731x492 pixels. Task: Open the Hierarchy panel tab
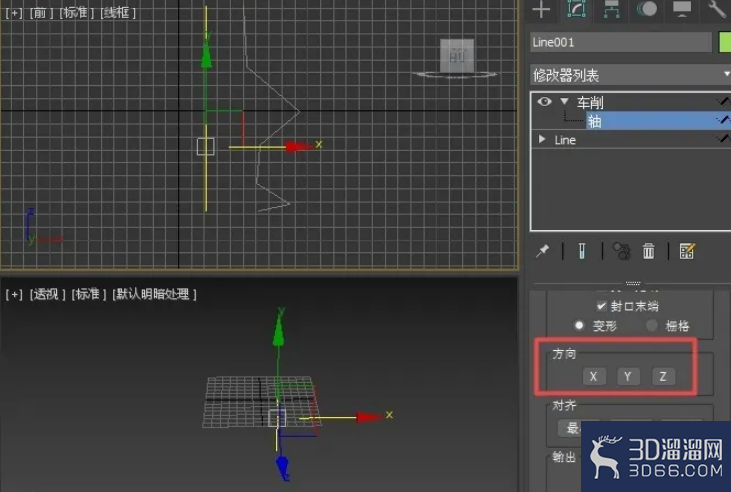(611, 9)
